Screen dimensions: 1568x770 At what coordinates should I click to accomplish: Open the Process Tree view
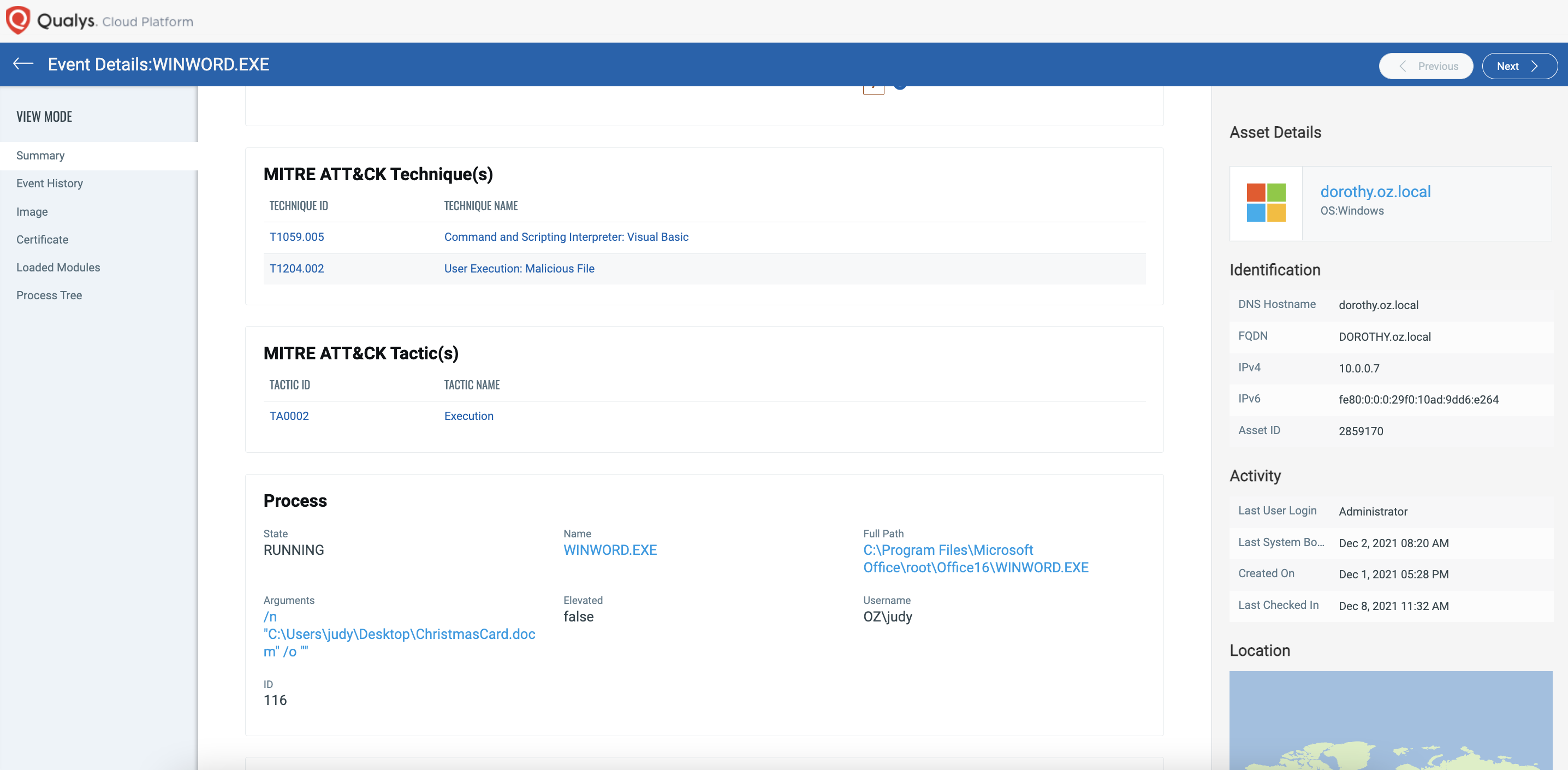tap(49, 295)
